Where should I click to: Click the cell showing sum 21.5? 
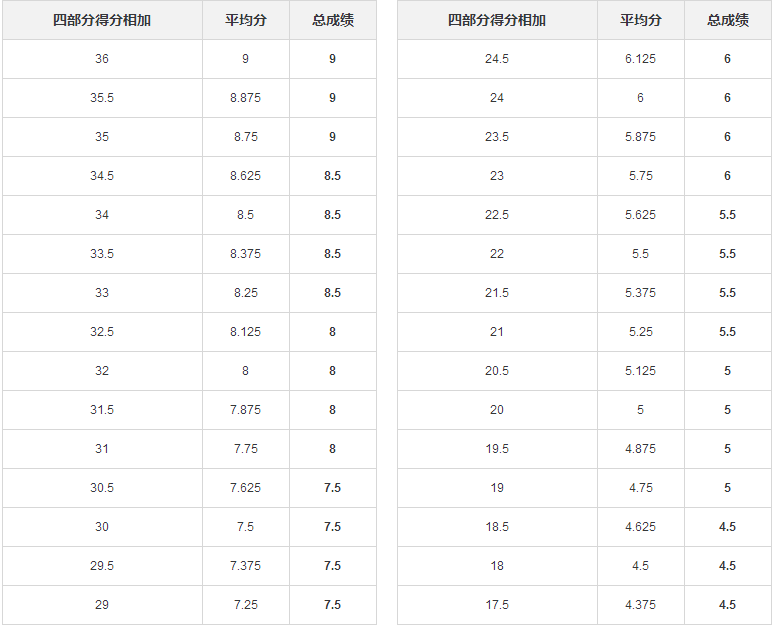[497, 293]
